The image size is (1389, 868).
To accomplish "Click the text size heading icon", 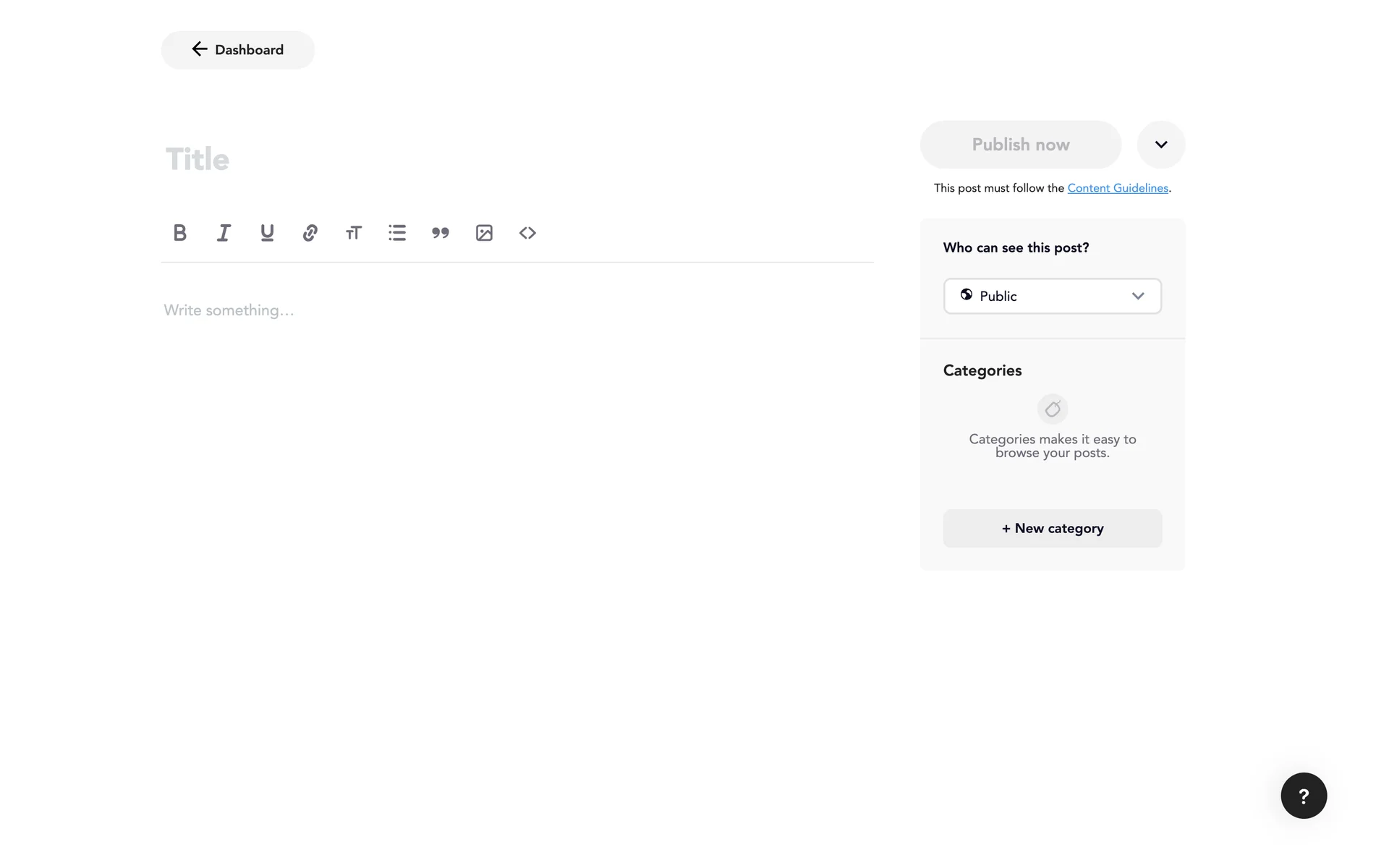I will 354,233.
